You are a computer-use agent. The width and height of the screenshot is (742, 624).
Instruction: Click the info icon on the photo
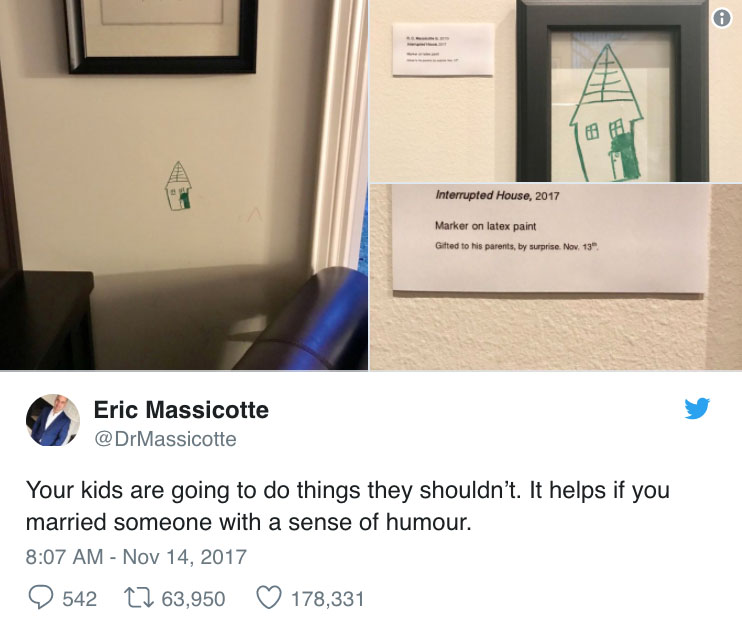pyautogui.click(x=722, y=18)
